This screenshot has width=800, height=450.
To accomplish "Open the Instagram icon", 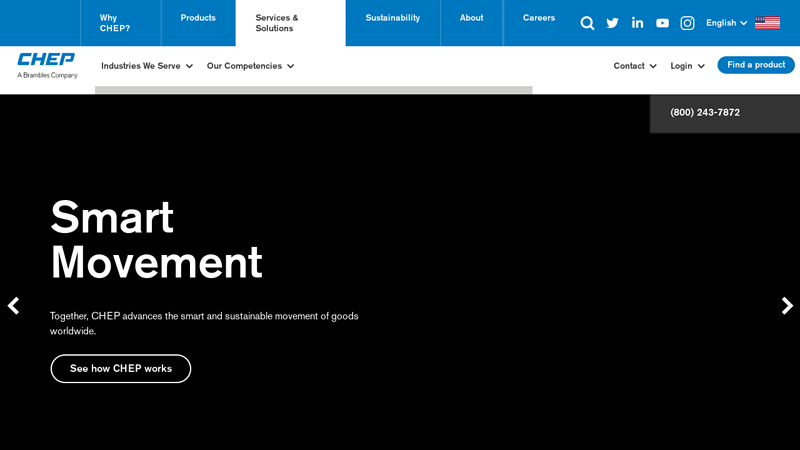I will pos(687,23).
